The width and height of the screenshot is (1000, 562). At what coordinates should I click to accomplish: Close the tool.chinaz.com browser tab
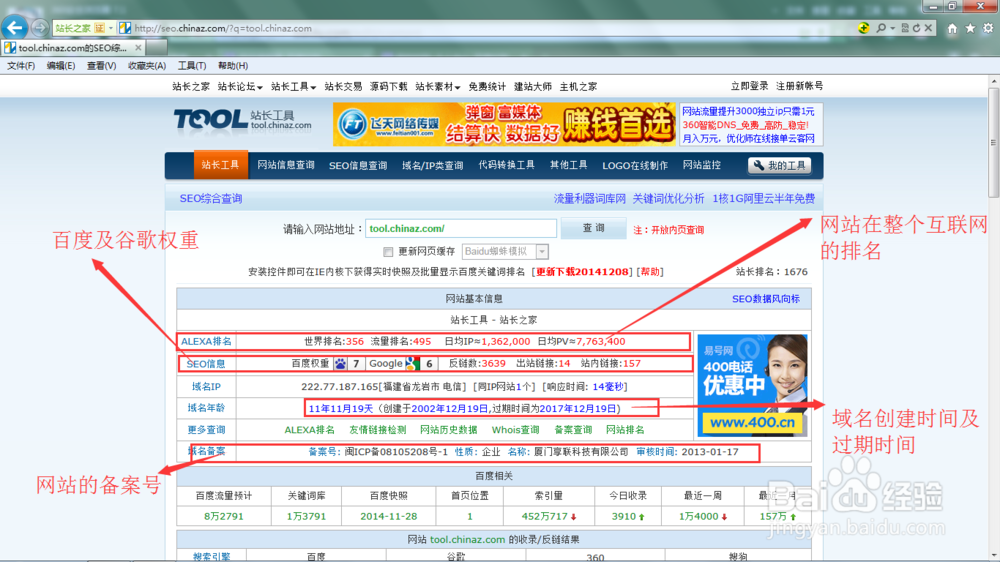138,48
